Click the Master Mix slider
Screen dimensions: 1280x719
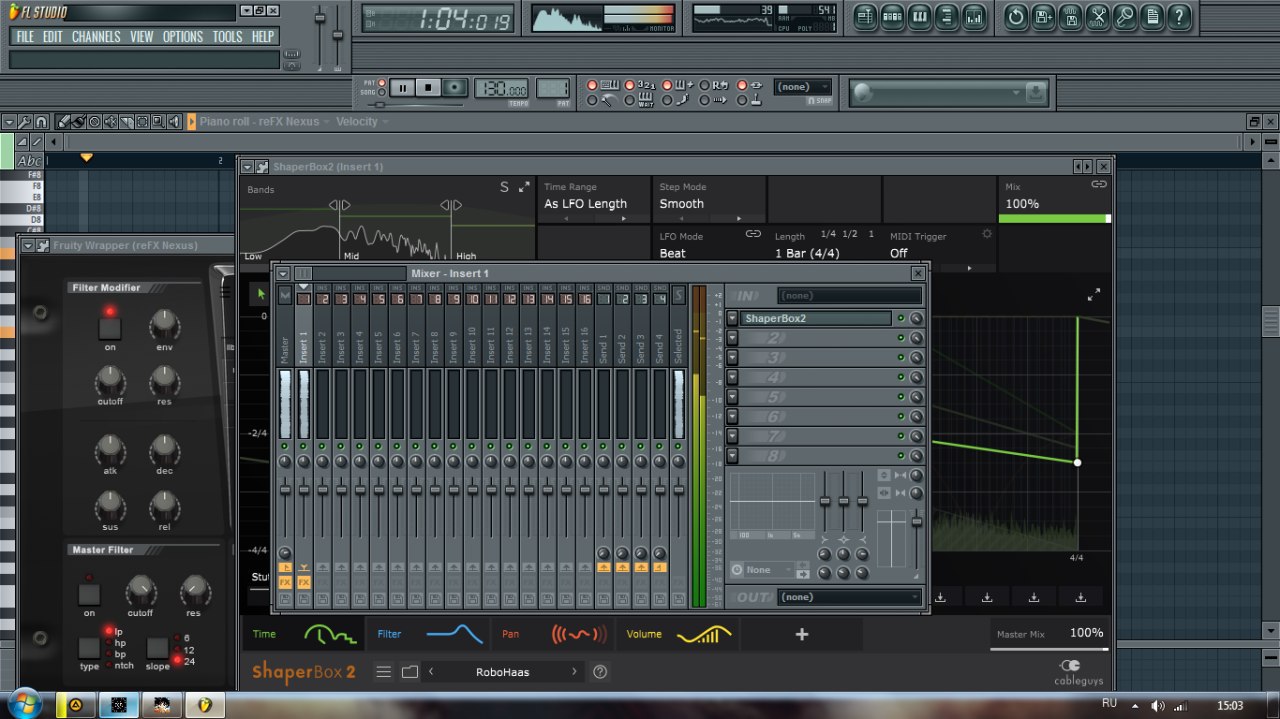tap(1049, 649)
